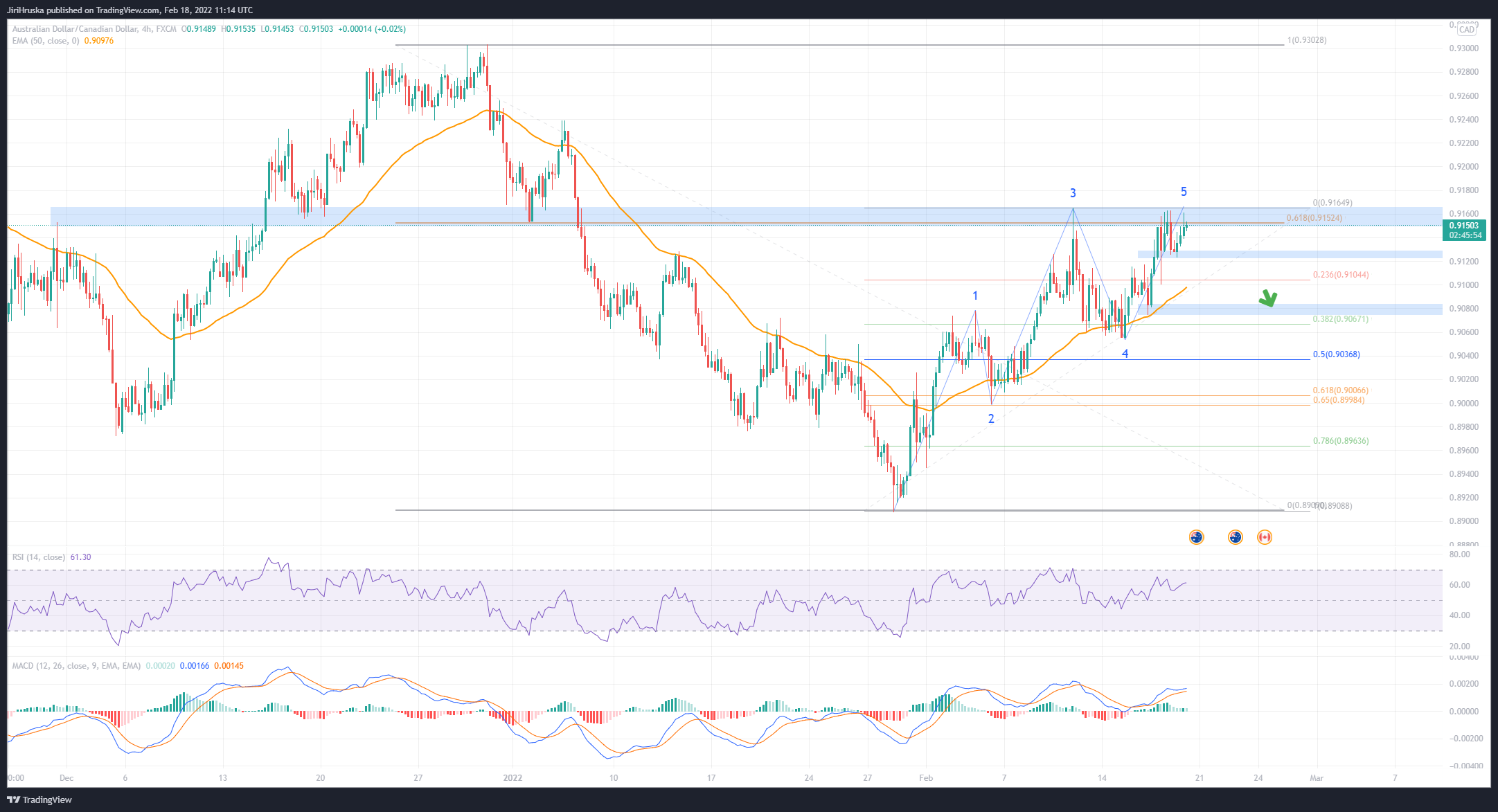Open the CAD currency selector on price axis
Screen dimensions: 1498x812
pyautogui.click(x=1466, y=30)
